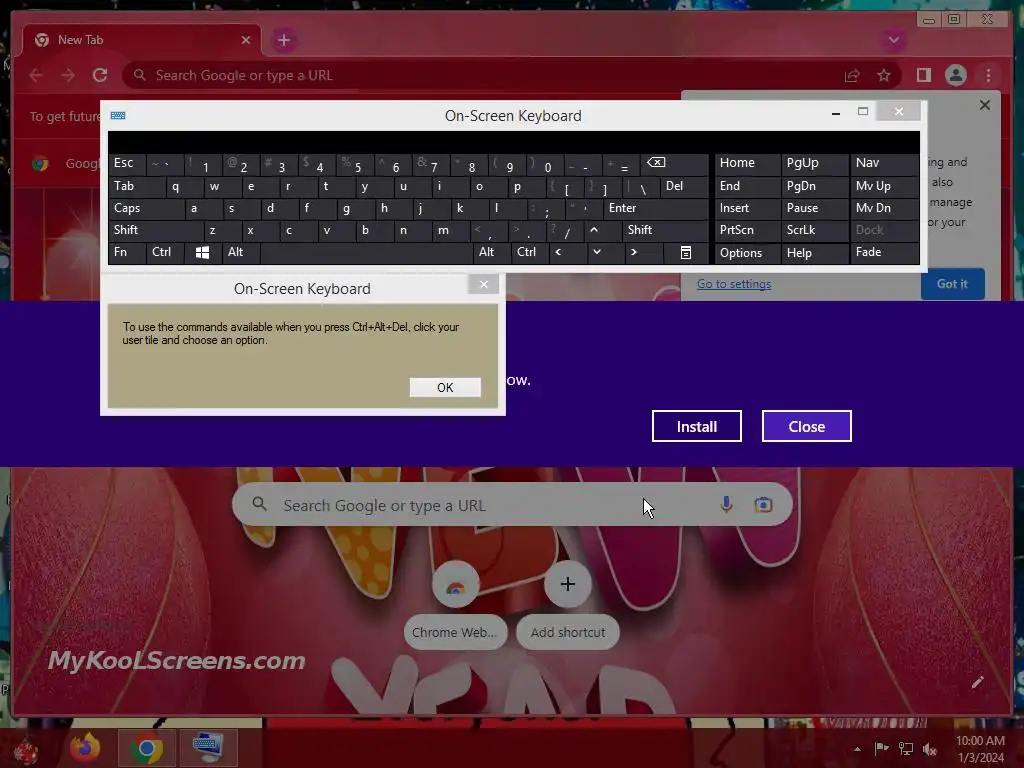Click the Mv Up key
Viewport: 1024px width, 768px height.
[x=884, y=187]
